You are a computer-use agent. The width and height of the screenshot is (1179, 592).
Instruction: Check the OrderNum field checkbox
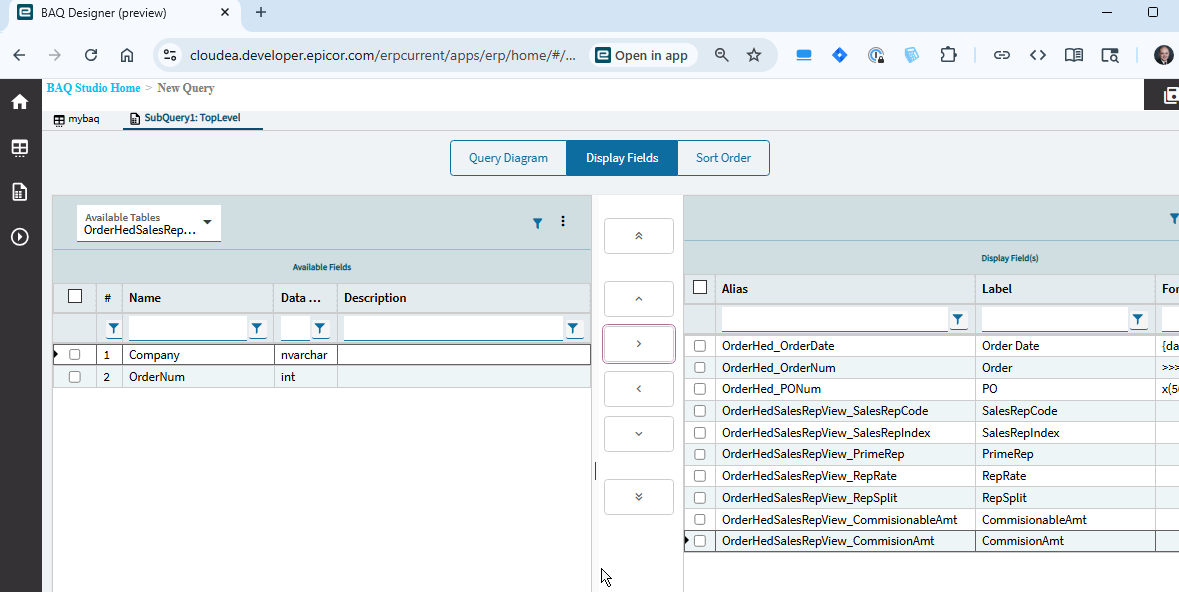click(x=75, y=377)
